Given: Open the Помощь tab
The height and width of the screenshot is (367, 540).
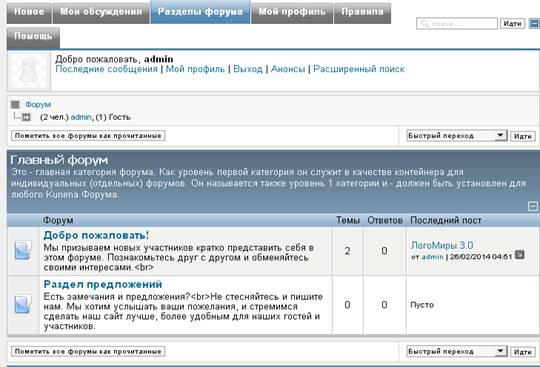Looking at the screenshot, I should click(33, 38).
